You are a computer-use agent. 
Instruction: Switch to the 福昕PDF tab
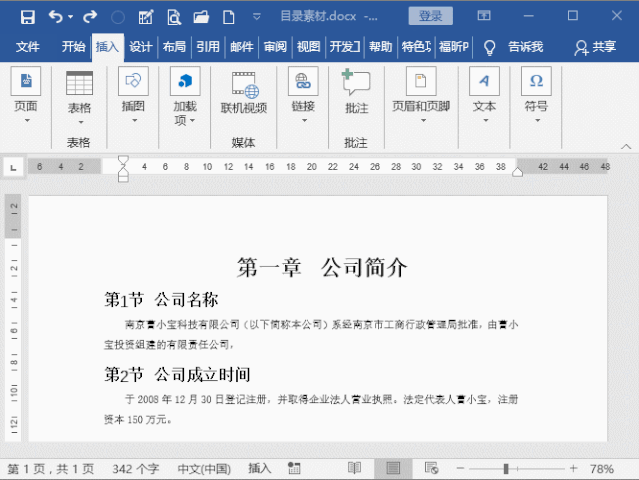(454, 46)
